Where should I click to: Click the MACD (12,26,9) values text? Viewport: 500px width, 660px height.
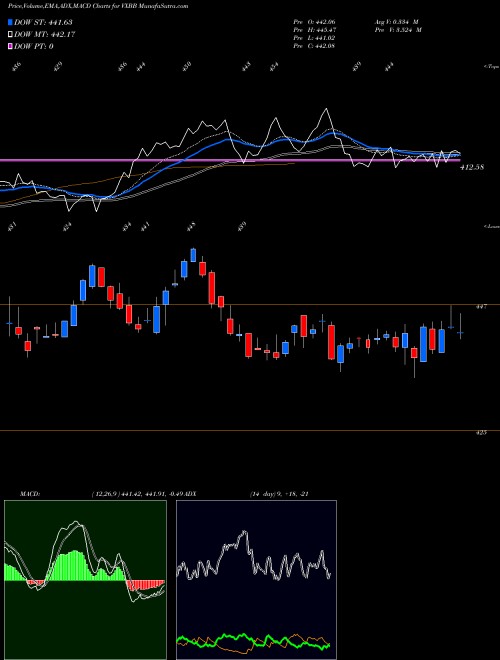pyautogui.click(x=139, y=494)
